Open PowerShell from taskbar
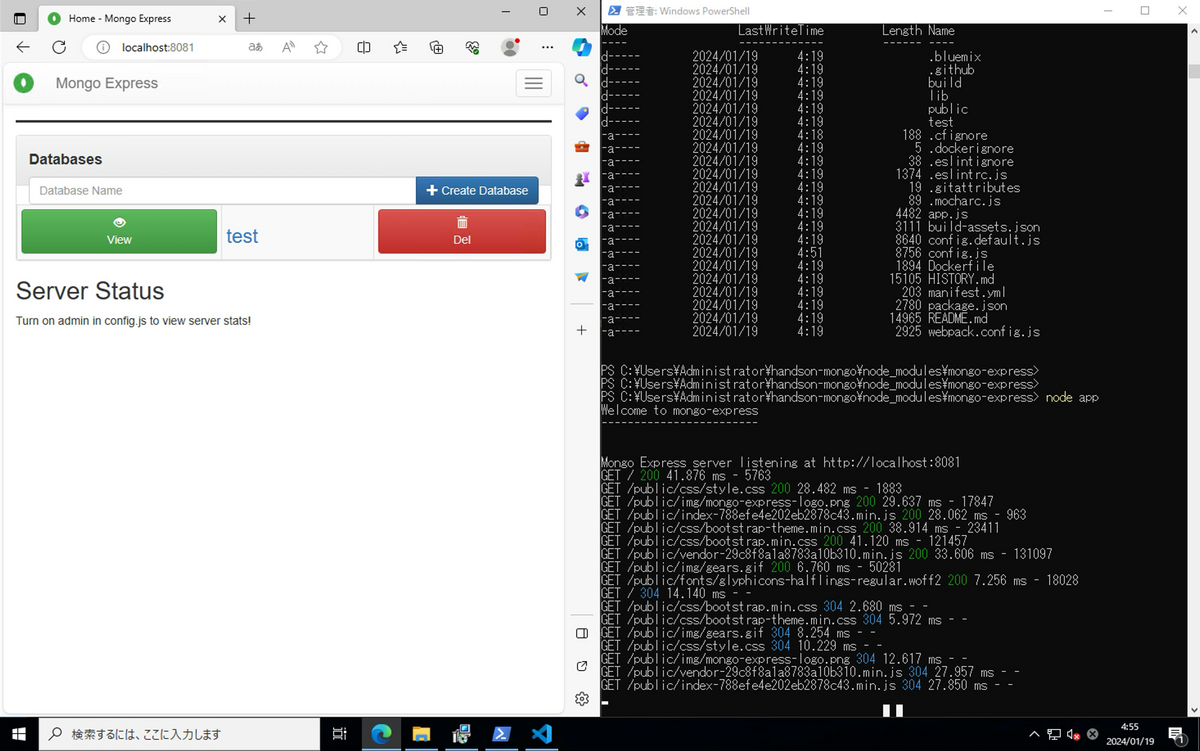Image resolution: width=1200 pixels, height=751 pixels. tap(502, 734)
